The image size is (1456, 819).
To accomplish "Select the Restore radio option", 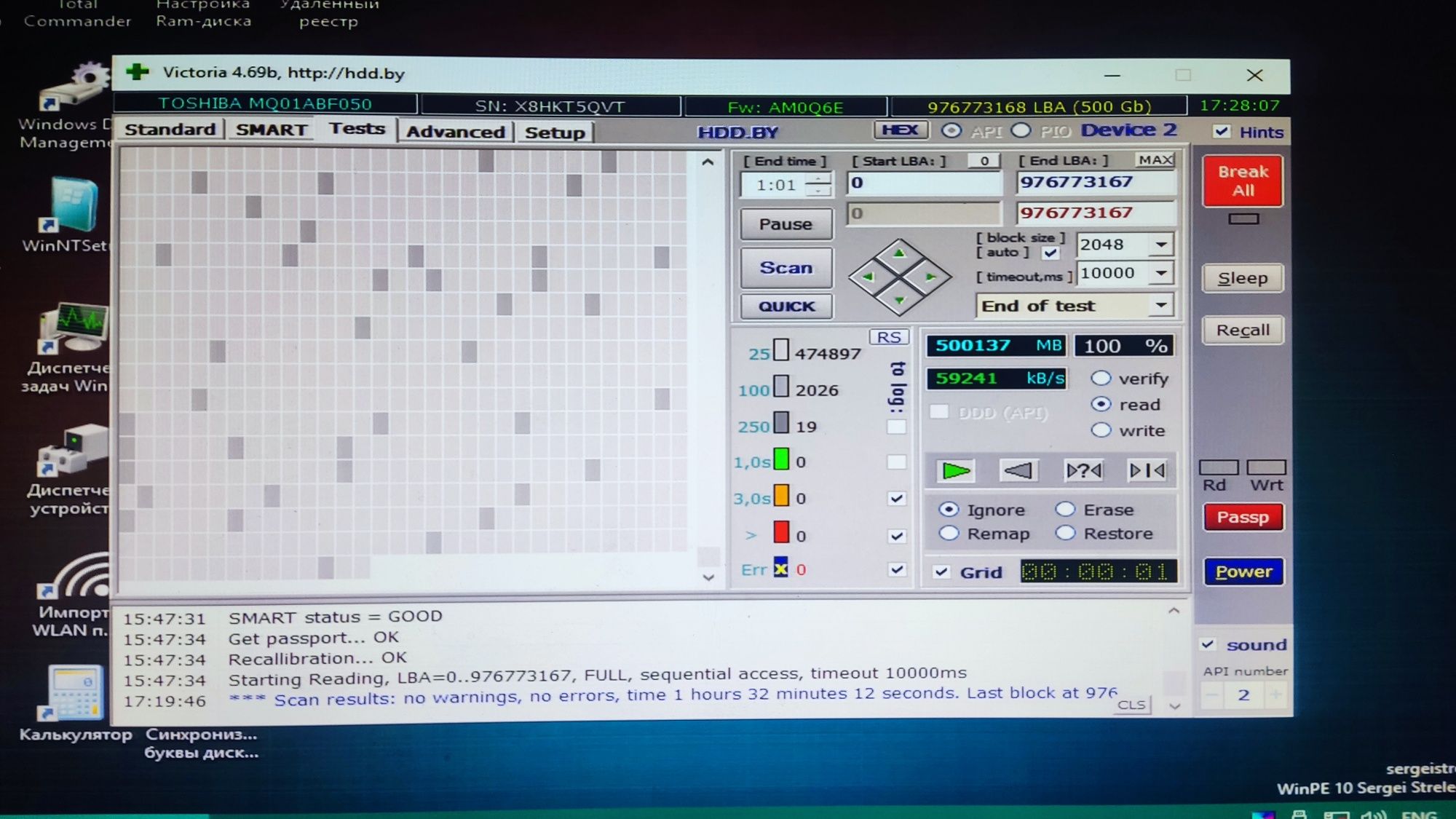I will click(1065, 533).
